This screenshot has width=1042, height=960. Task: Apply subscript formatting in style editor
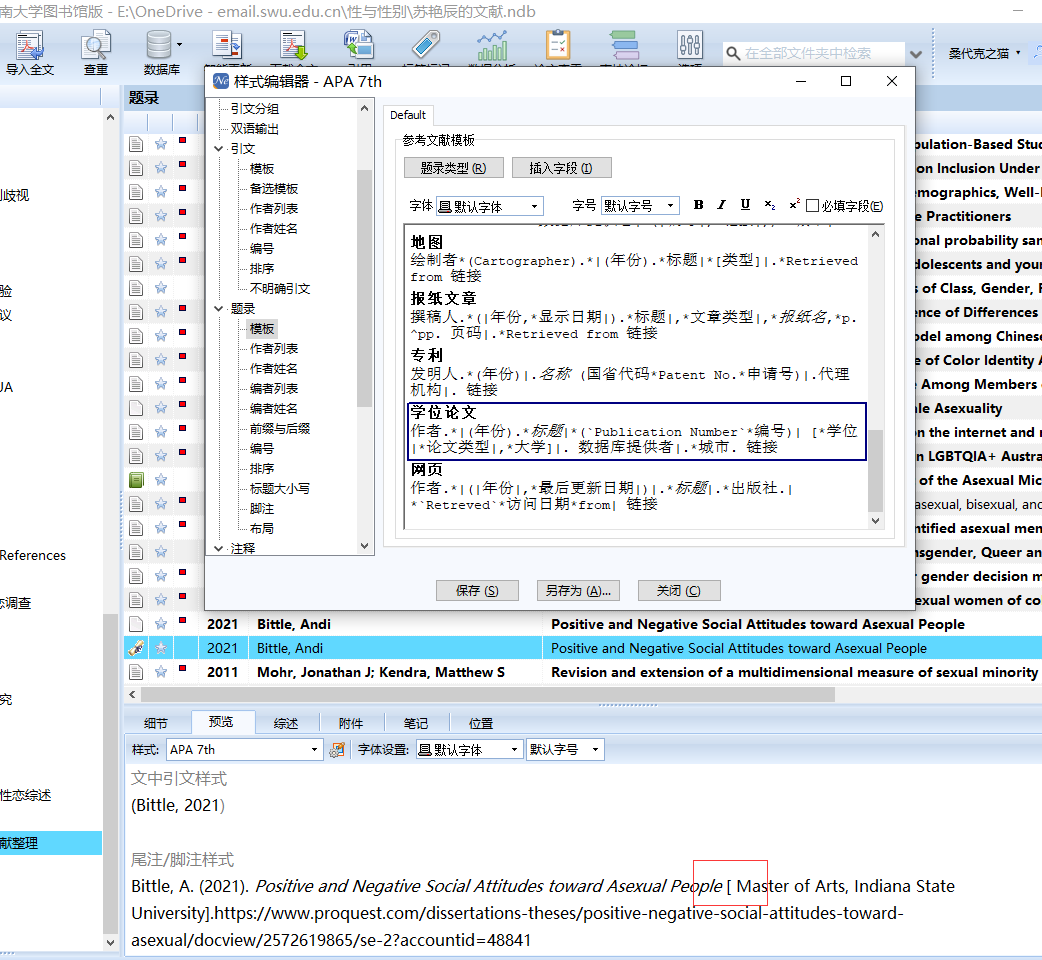coord(770,205)
